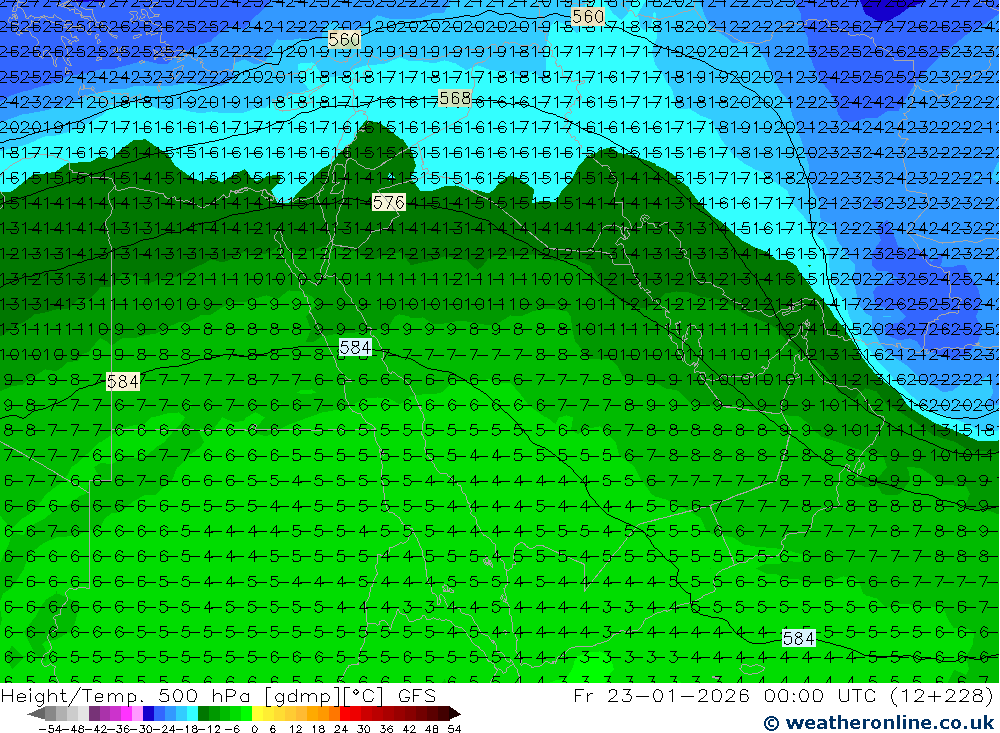The height and width of the screenshot is (733, 1000).
Task: Select the navy blue swatch at legend -30
Action: click(x=148, y=713)
